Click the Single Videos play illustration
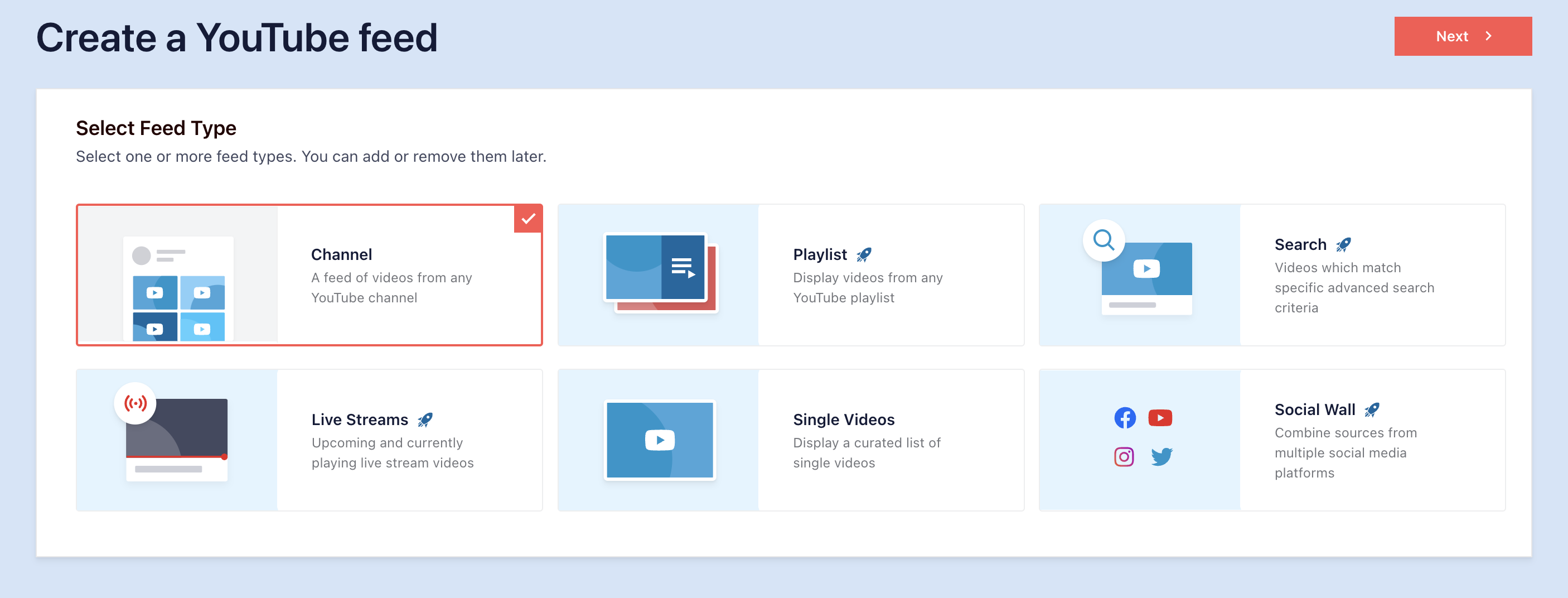The width and height of the screenshot is (1568, 598). pos(660,440)
